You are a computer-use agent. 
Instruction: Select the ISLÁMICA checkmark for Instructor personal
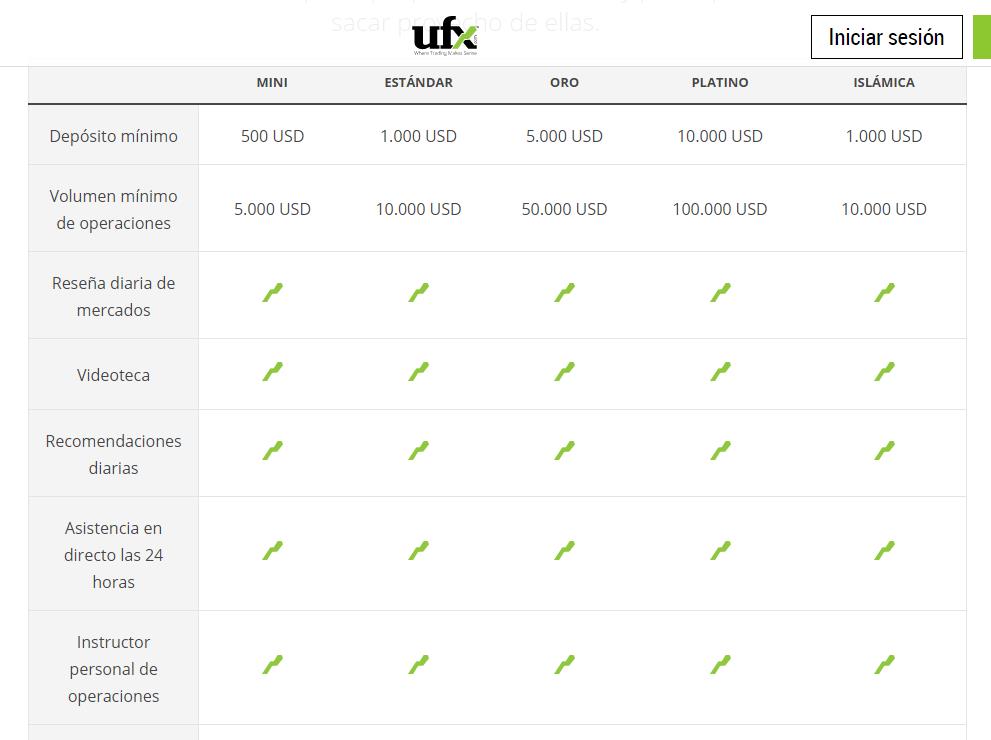click(884, 663)
